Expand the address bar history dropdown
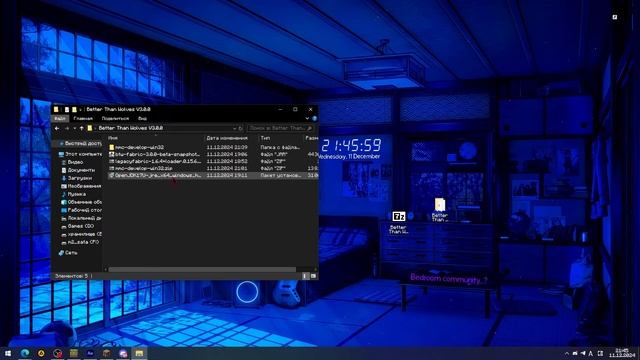This screenshot has height=360, width=640. click(234, 128)
